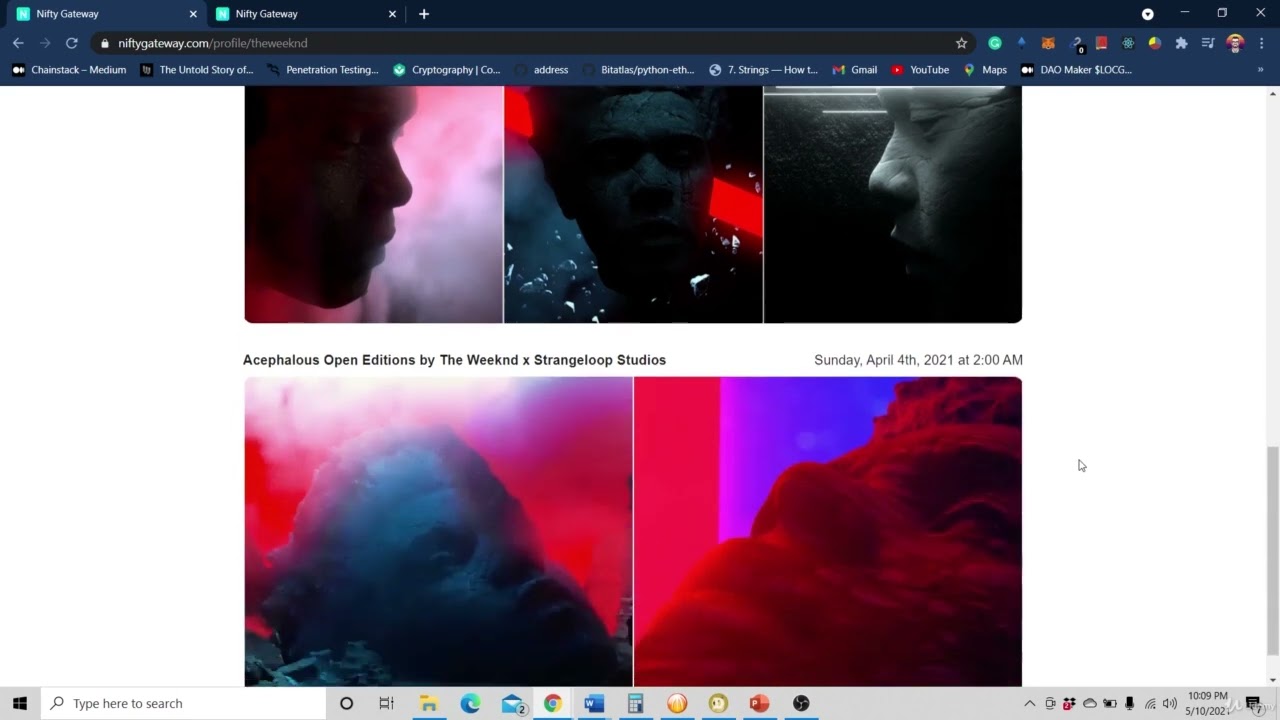Switch to Google Chrome on the taskbar
The height and width of the screenshot is (720, 1280).
pos(553,703)
